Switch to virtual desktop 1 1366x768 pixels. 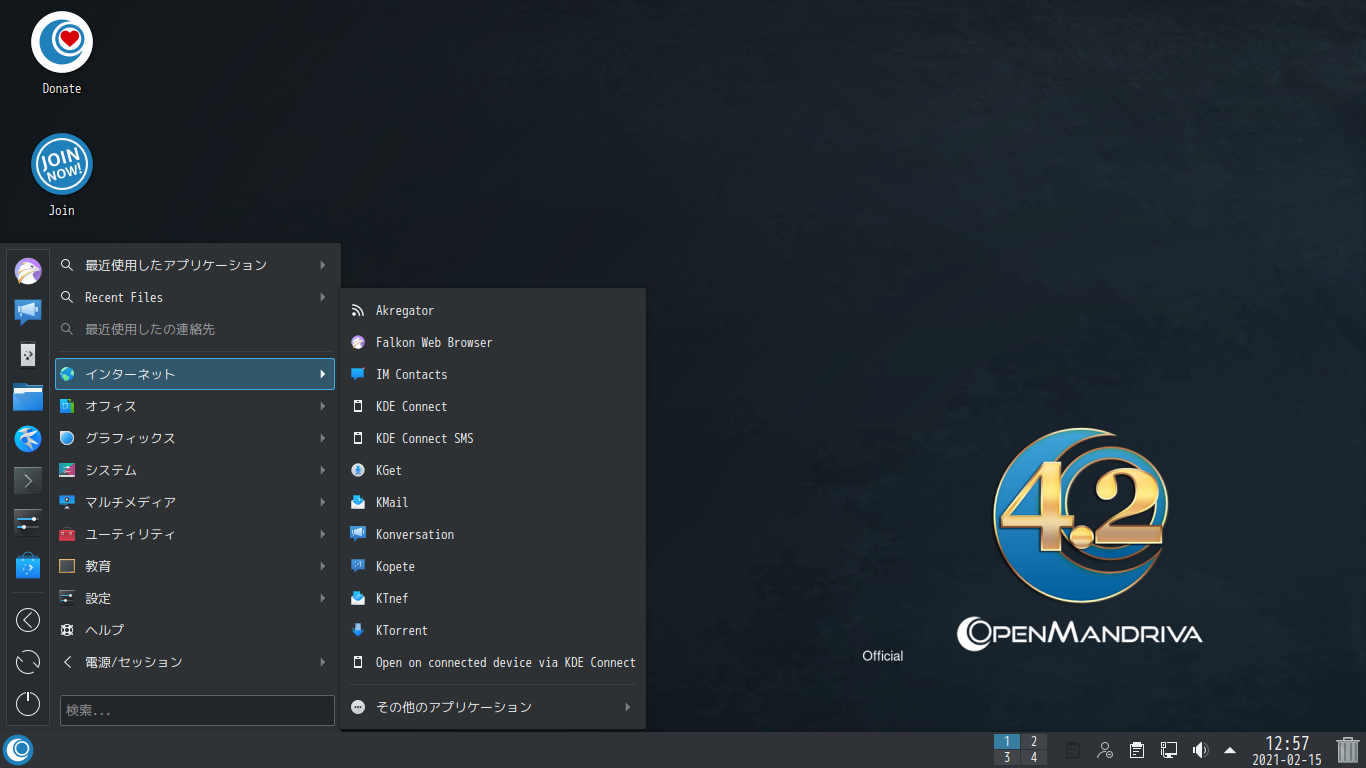1007,742
